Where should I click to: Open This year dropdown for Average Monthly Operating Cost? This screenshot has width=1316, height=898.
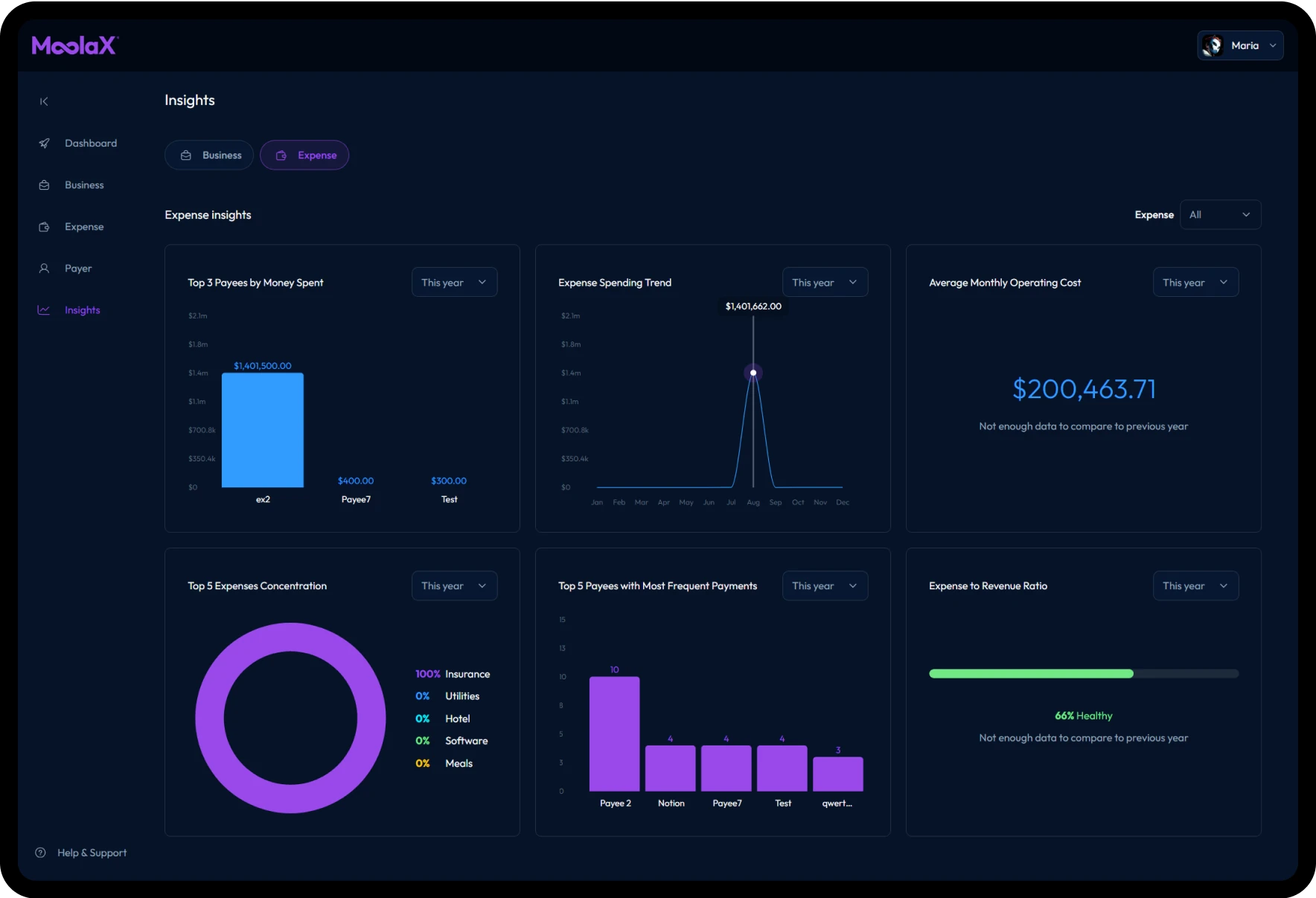click(1195, 282)
